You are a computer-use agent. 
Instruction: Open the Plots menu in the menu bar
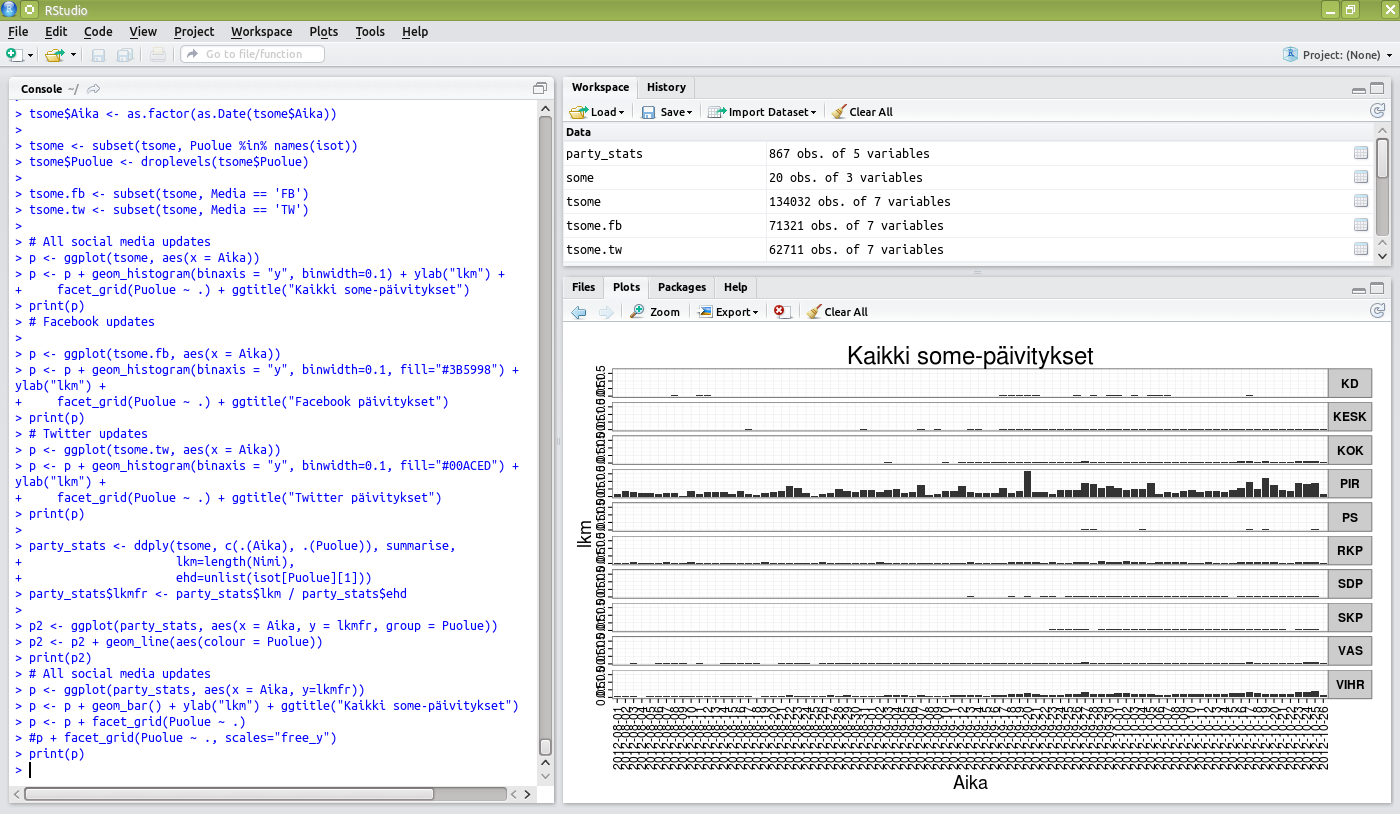(324, 31)
